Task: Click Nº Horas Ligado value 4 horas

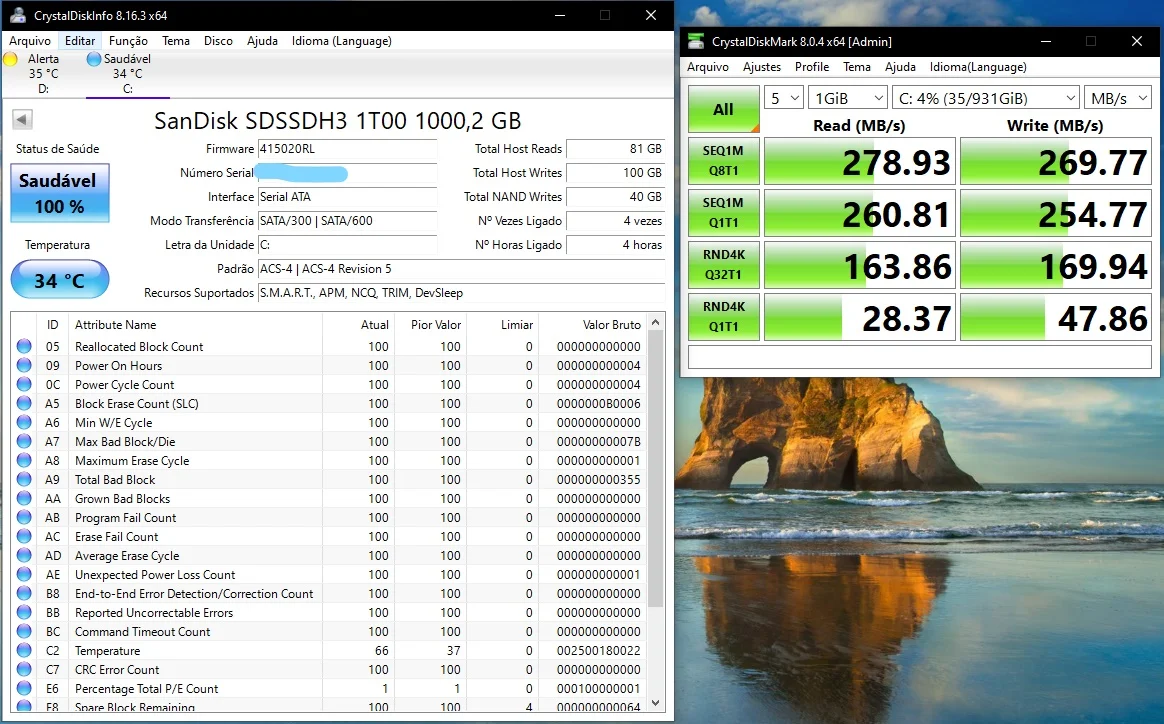Action: 615,244
